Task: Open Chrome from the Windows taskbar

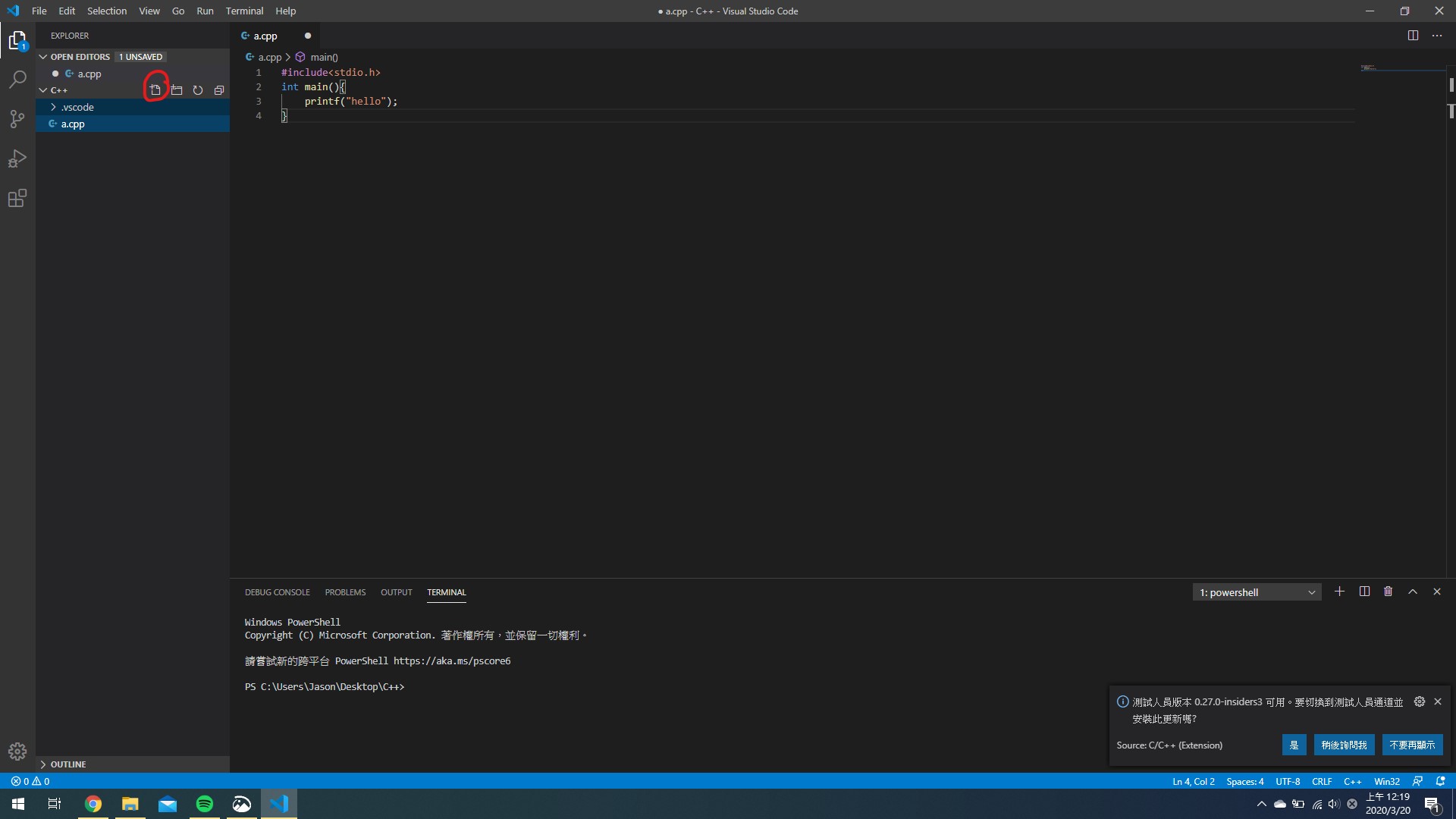Action: coord(93,804)
